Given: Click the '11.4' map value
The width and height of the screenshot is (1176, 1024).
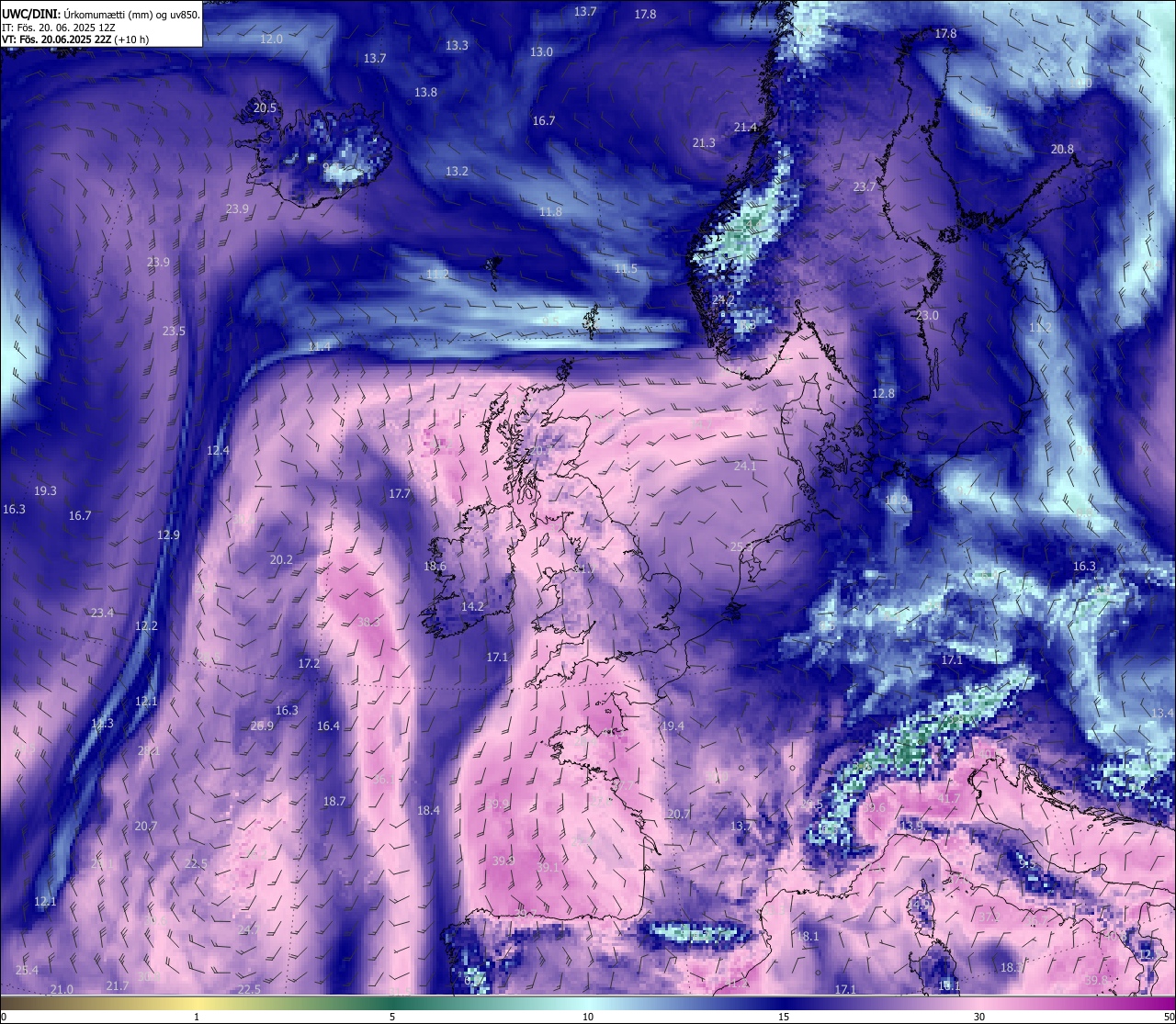Looking at the screenshot, I should point(319,346).
